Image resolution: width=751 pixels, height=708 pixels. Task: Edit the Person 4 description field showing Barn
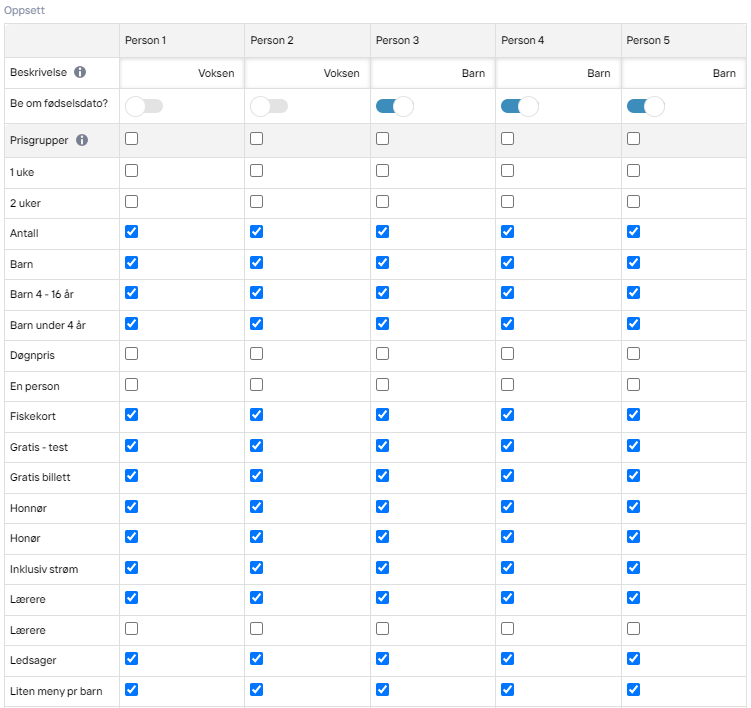558,73
